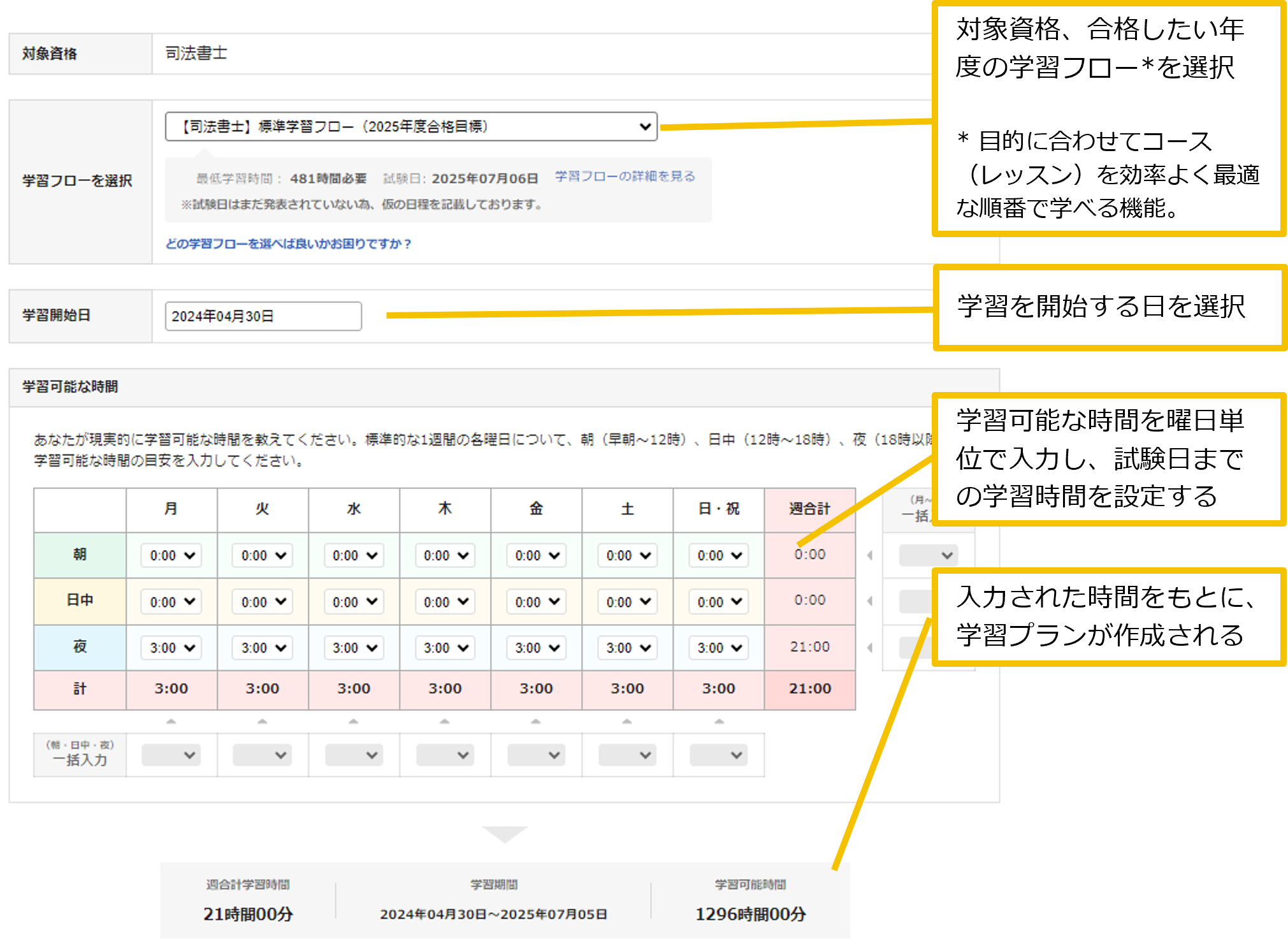Click the 学習フローの詳細を見る link
This screenshot has height=946, width=1288.
[x=625, y=177]
